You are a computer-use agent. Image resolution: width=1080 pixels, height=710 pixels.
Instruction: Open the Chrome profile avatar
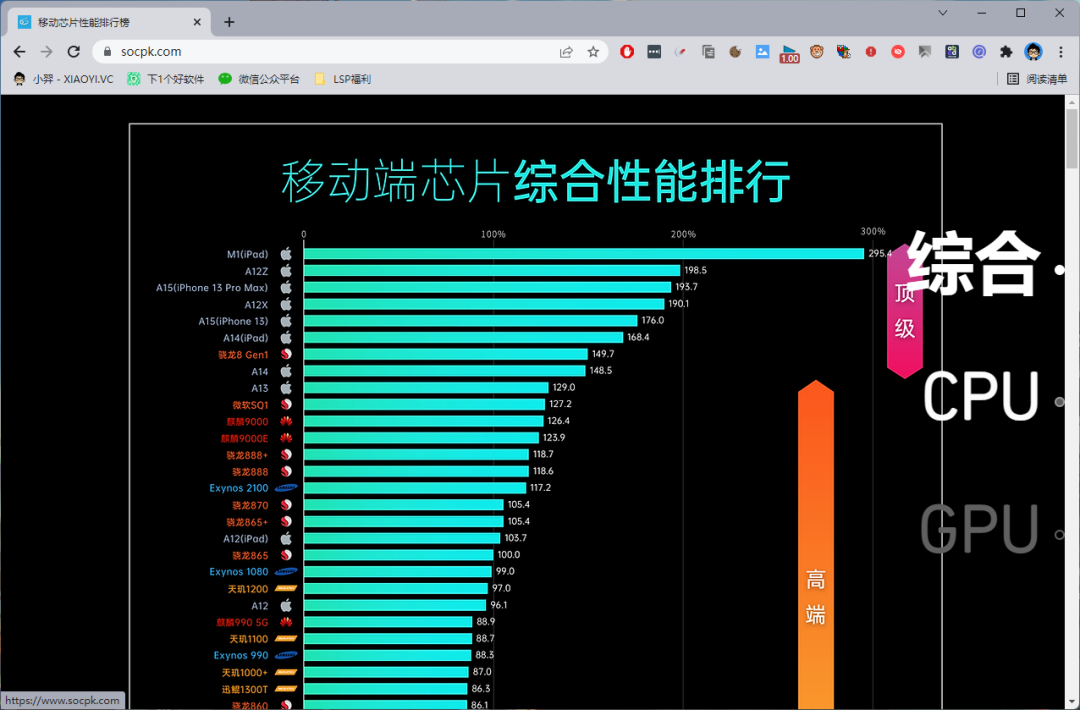1033,52
